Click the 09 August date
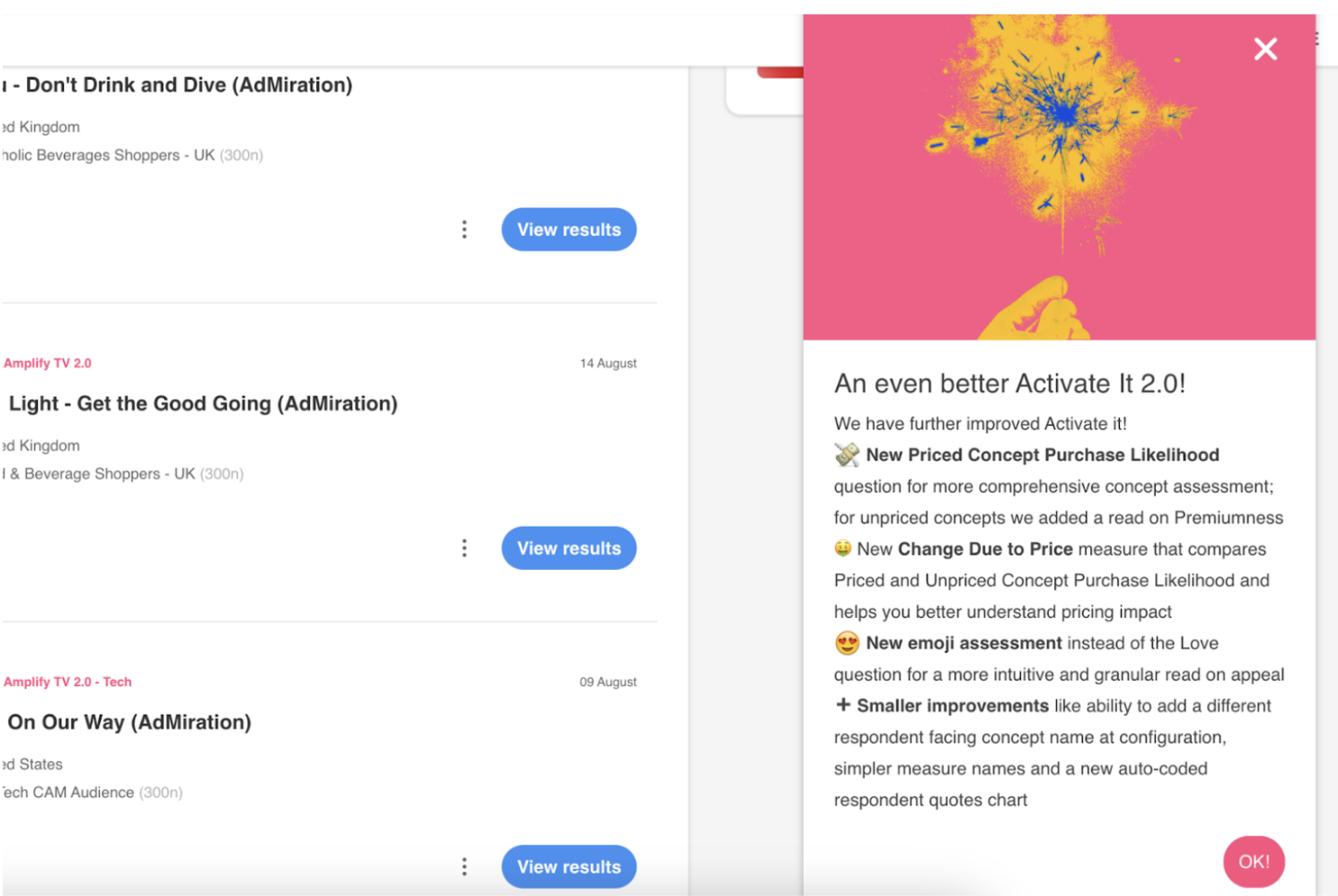The image size is (1338, 896). coord(608,682)
